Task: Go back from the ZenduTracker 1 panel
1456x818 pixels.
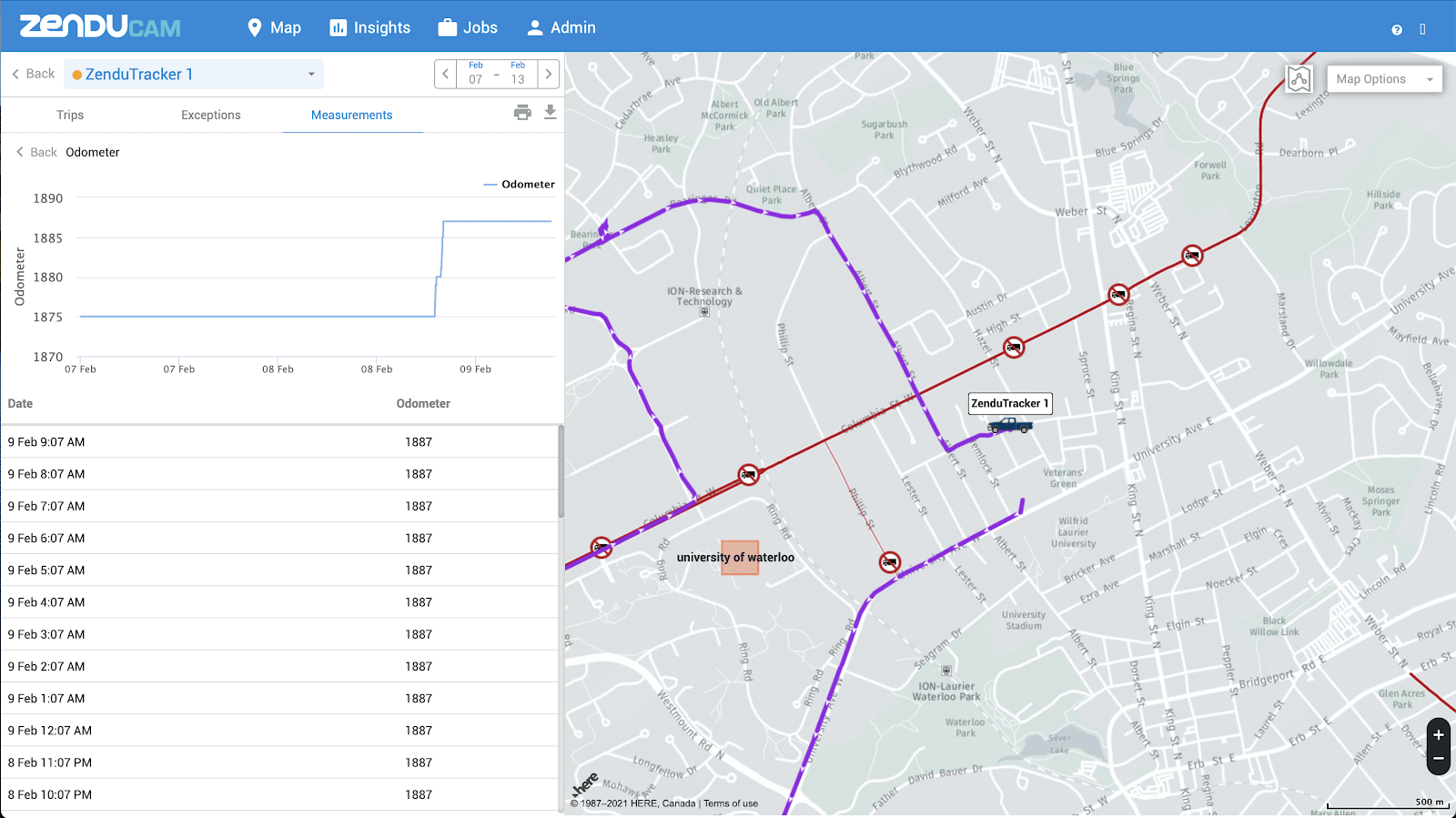Action: coord(34,74)
